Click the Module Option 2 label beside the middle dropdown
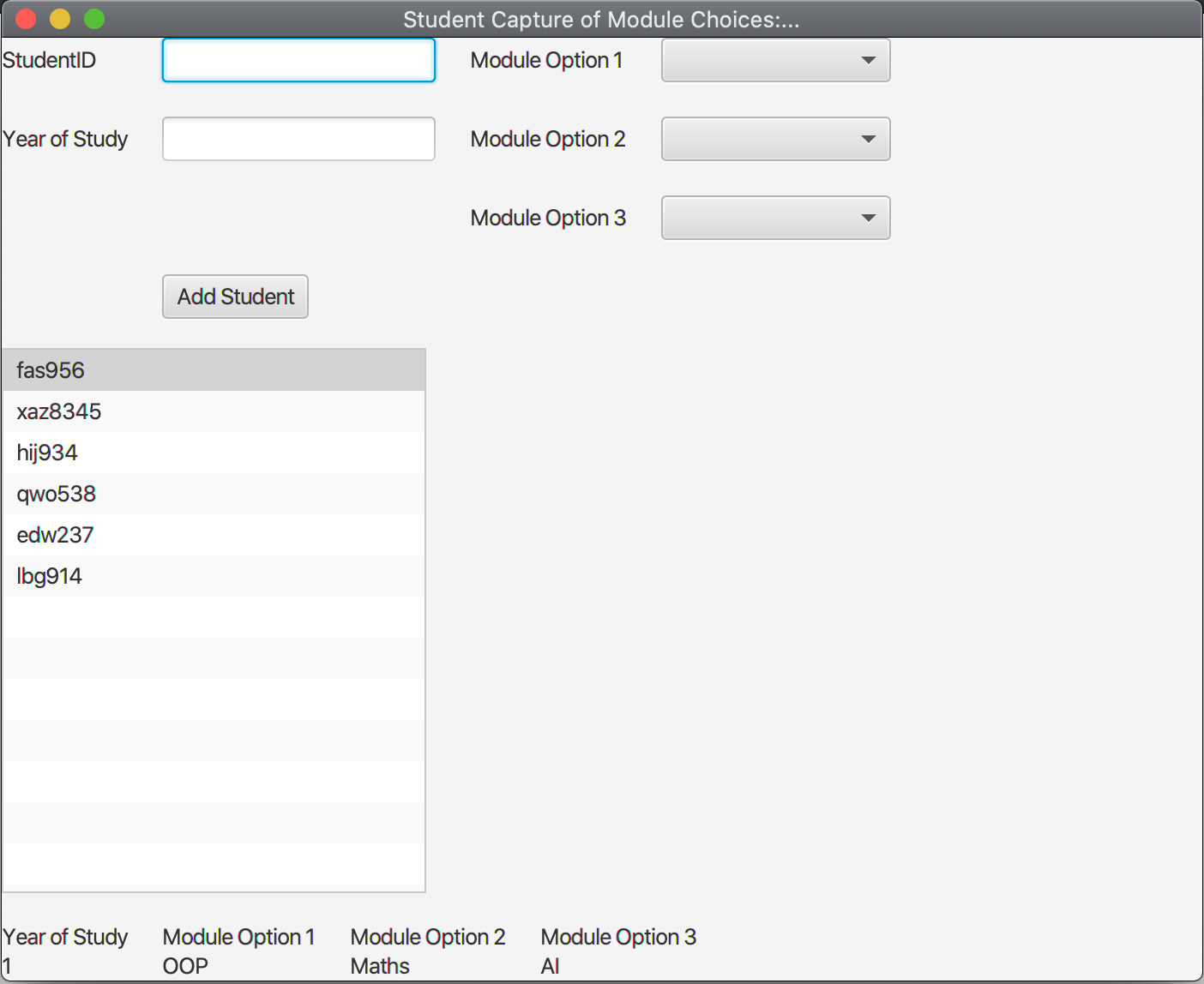The height and width of the screenshot is (984, 1204). (x=548, y=139)
